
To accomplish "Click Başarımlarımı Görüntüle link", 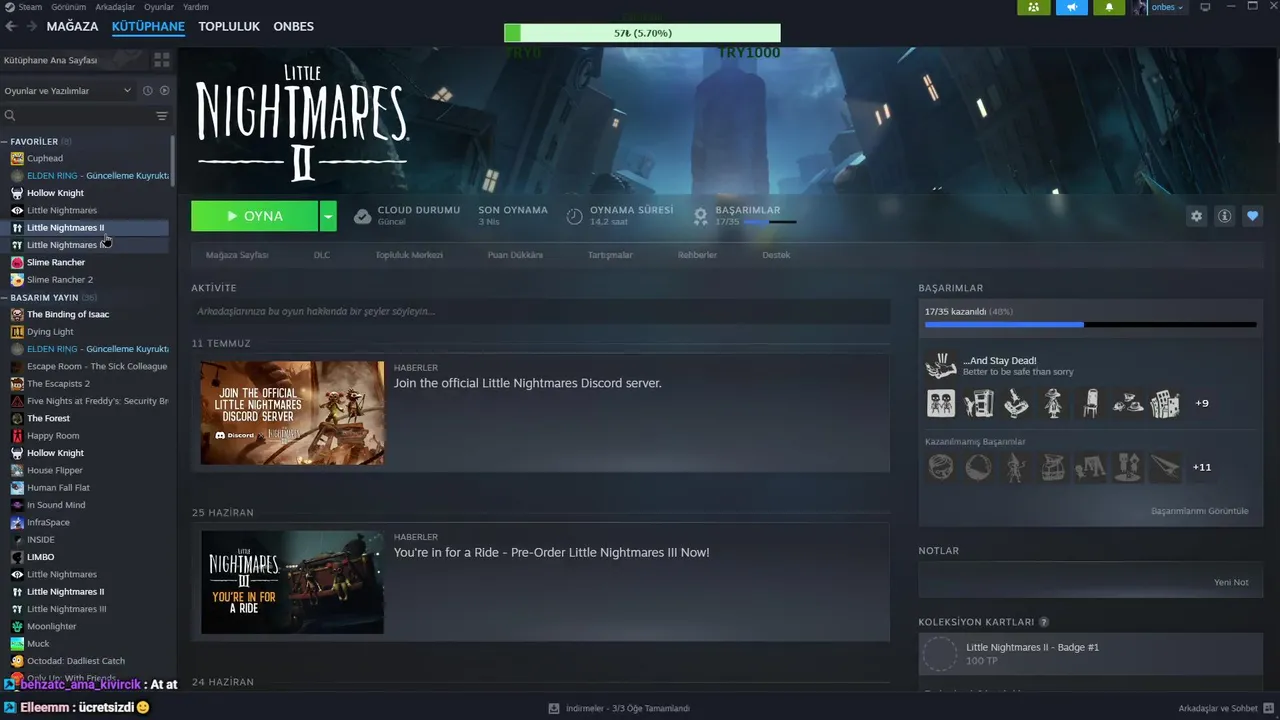I will click(1199, 511).
